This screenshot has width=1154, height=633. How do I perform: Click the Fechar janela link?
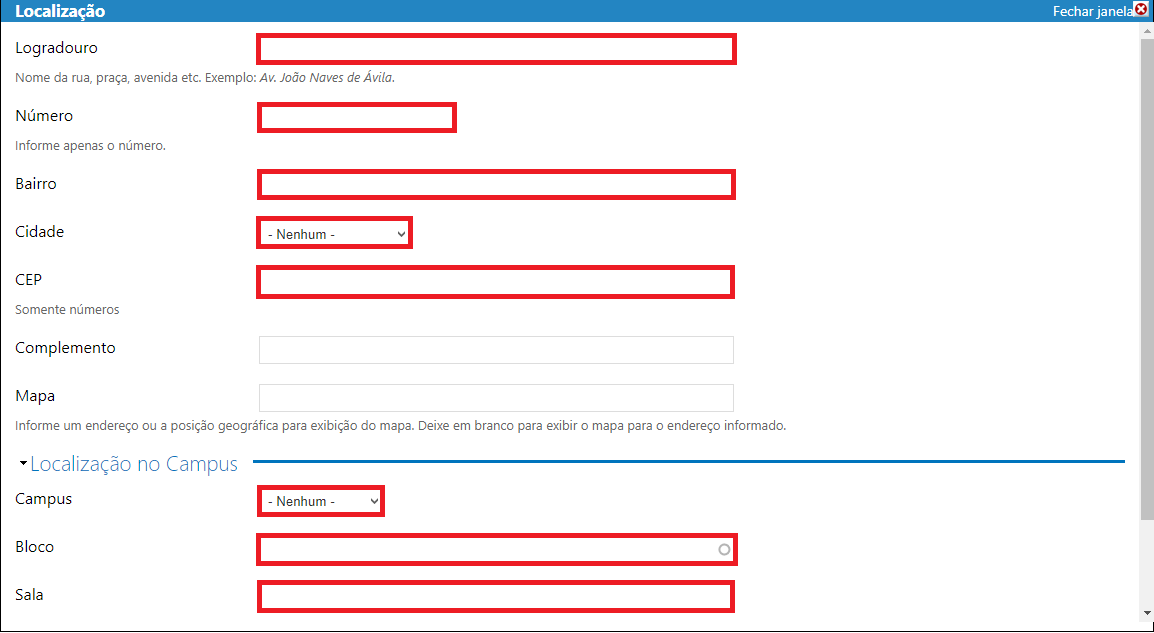pos(1092,12)
